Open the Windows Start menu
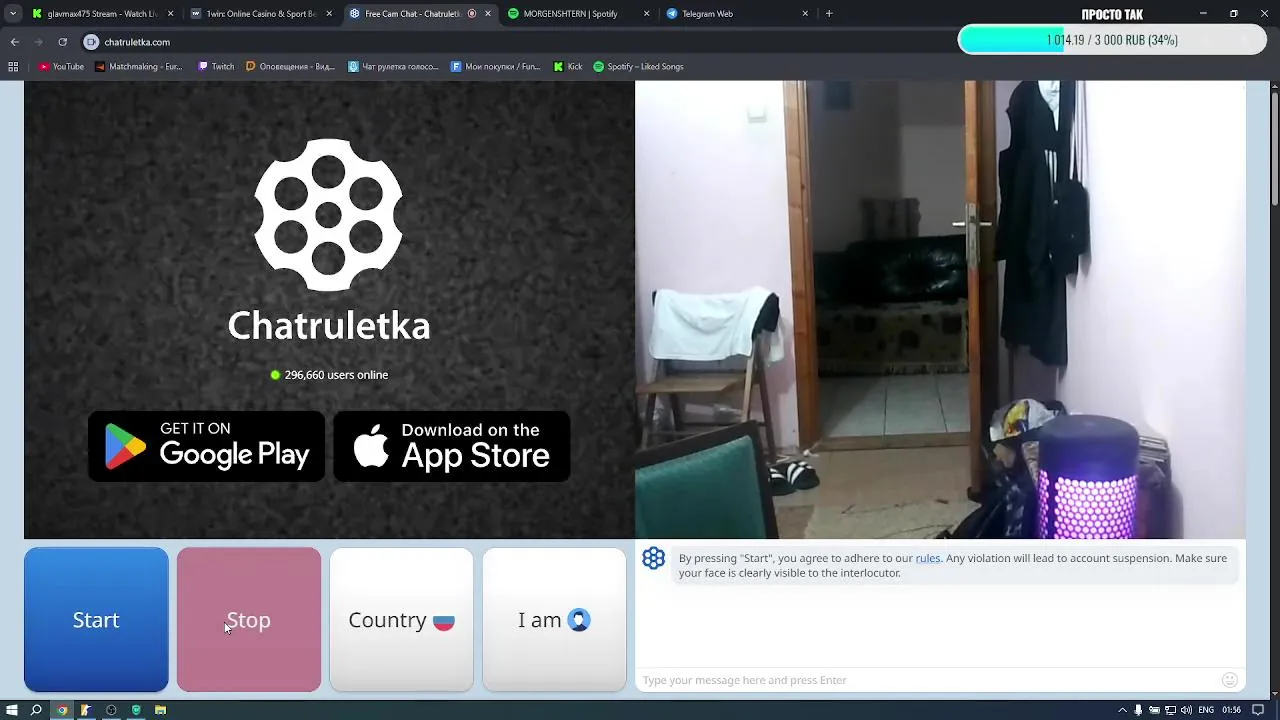Screen dimensions: 1280x720 [x=12, y=710]
